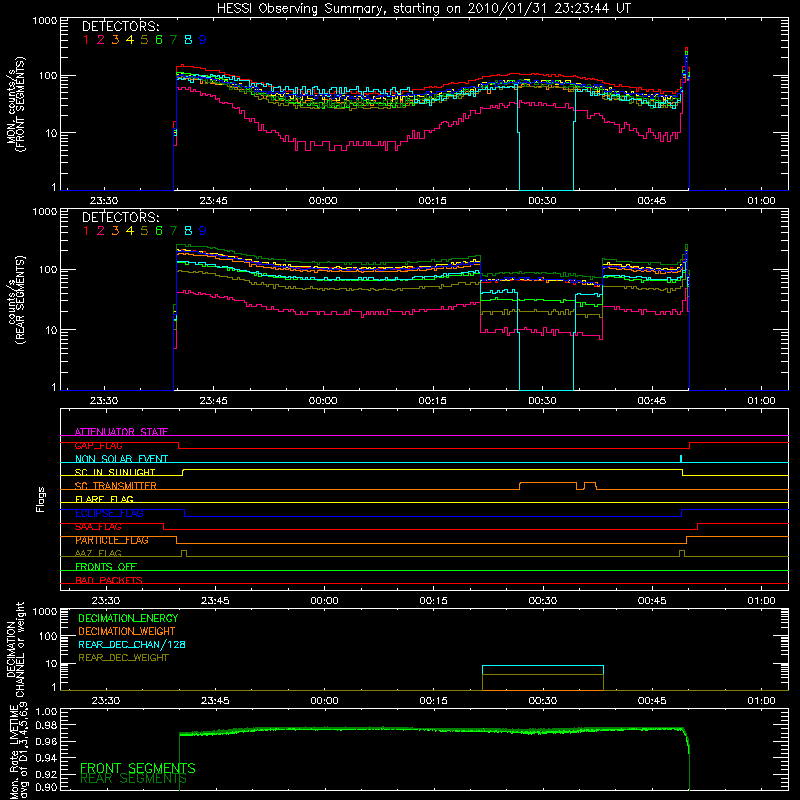Click detector number 7 in the front segments legend
The width and height of the screenshot is (800, 800).
click(173, 40)
